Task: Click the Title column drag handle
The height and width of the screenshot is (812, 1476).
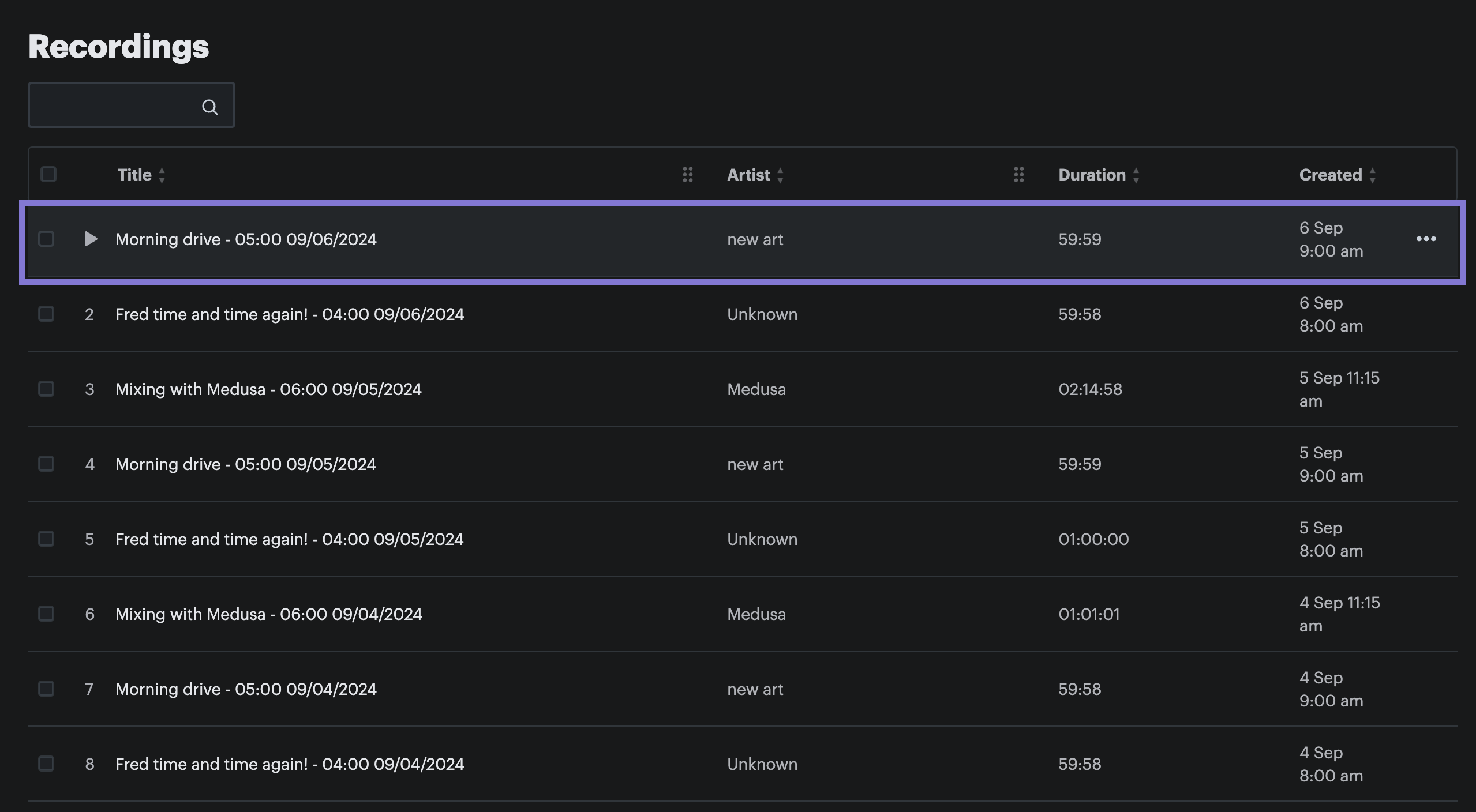Action: [687, 175]
